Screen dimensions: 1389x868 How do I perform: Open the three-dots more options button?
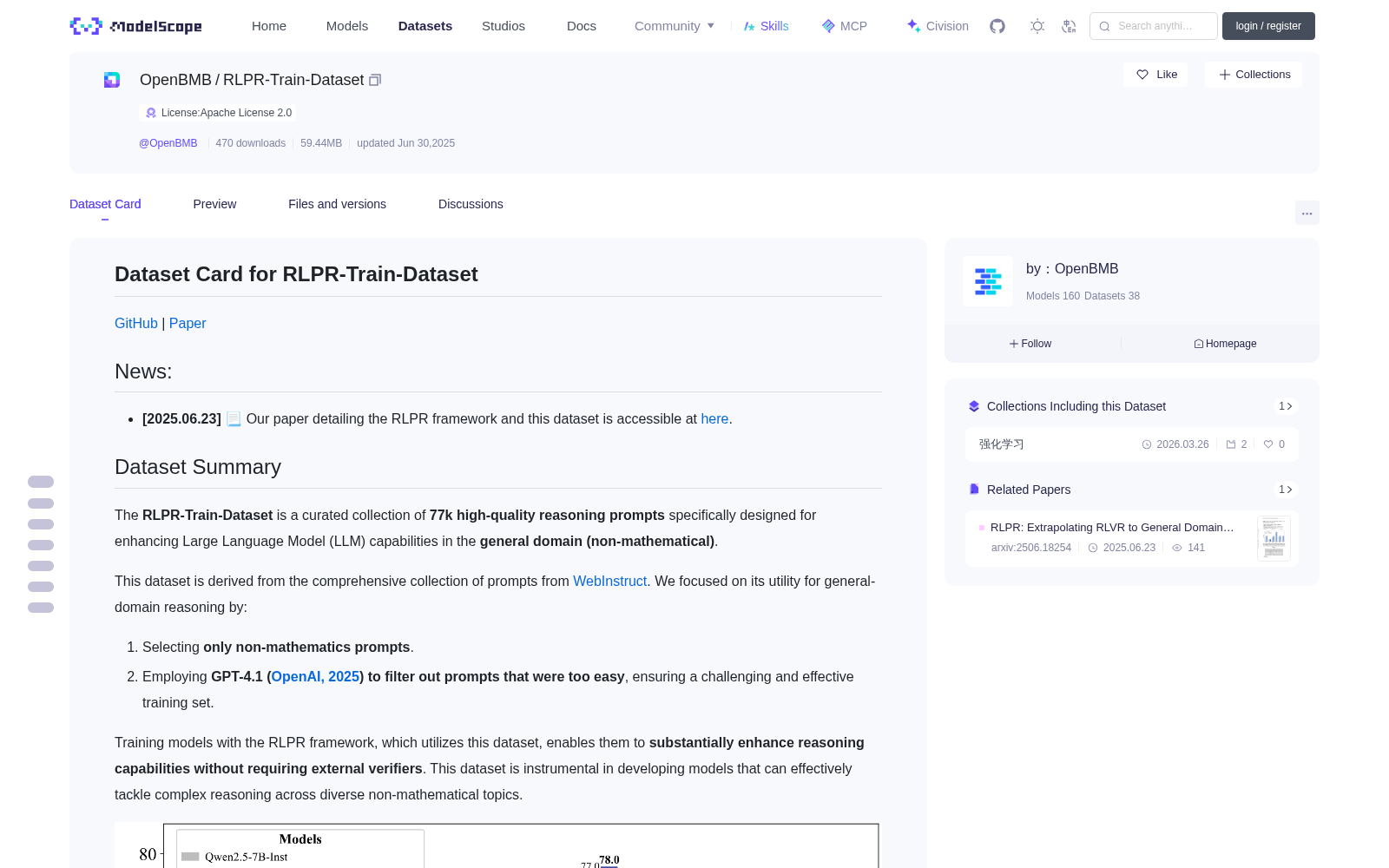(1307, 213)
